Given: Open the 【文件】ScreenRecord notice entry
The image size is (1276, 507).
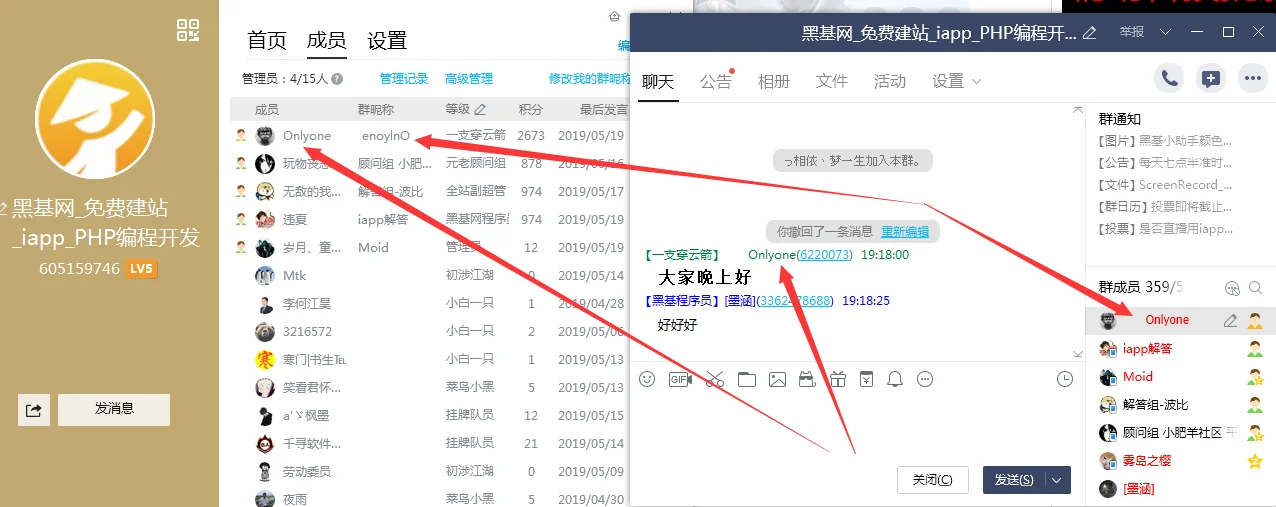Looking at the screenshot, I should pos(1167,185).
